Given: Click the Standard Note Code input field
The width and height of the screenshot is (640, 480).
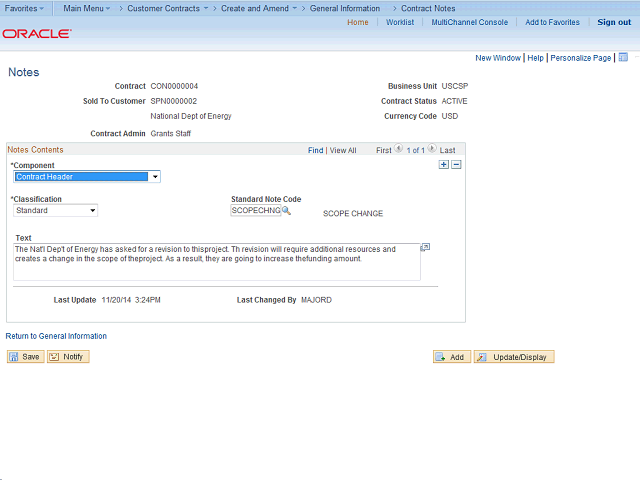Looking at the screenshot, I should 256,210.
